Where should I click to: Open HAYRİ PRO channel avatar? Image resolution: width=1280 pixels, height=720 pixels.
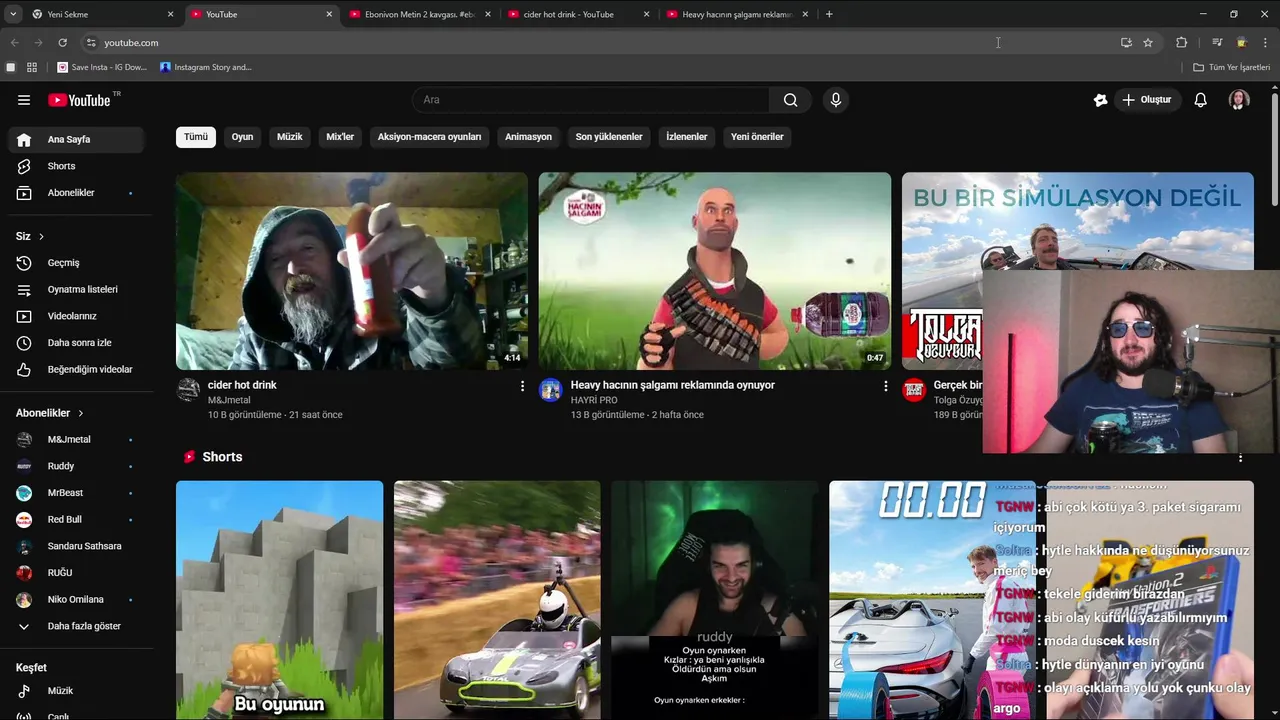click(551, 390)
